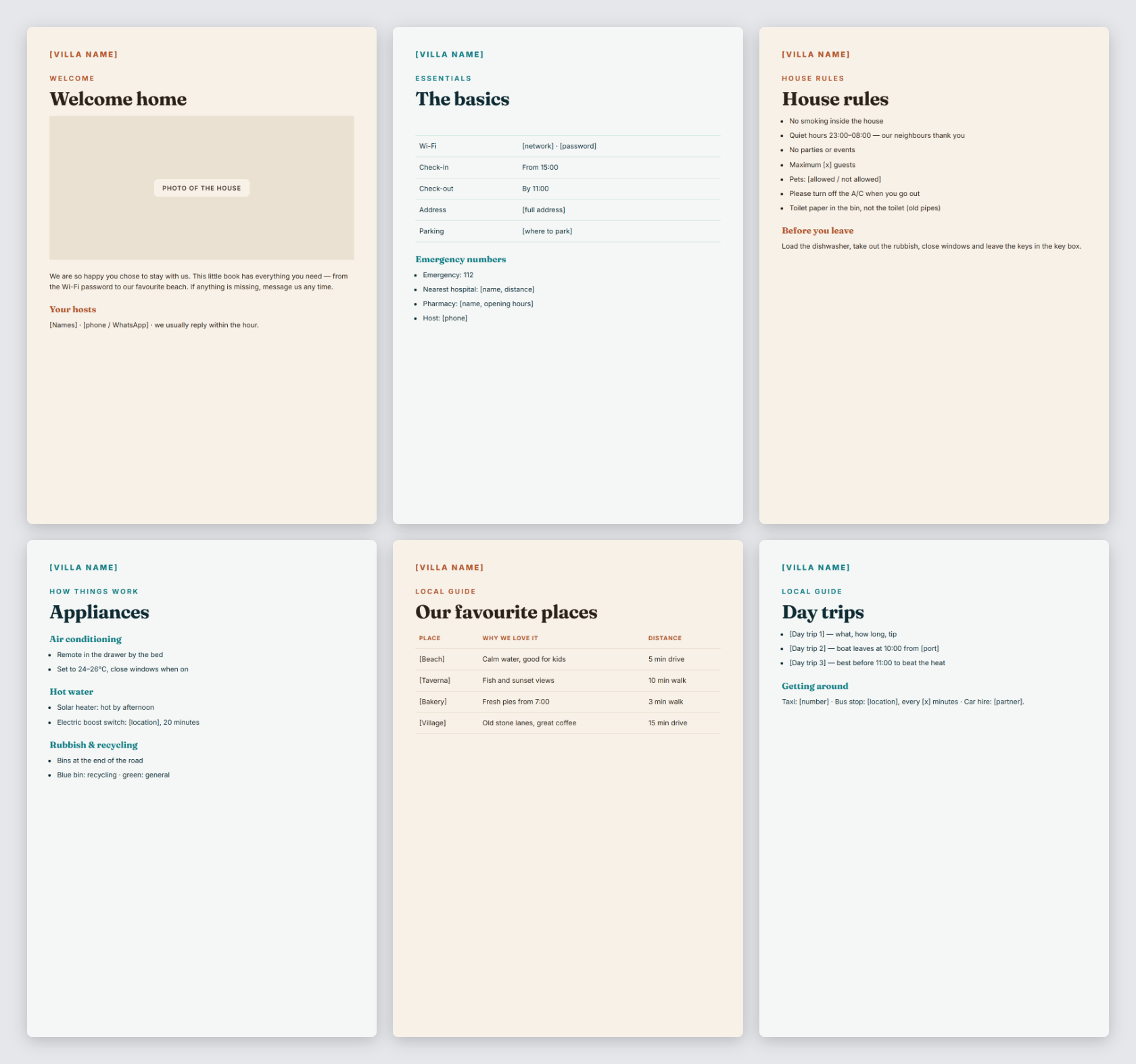Select the 'Emergency: 112' list item
Image resolution: width=1136 pixels, height=1064 pixels.
pyautogui.click(x=448, y=275)
